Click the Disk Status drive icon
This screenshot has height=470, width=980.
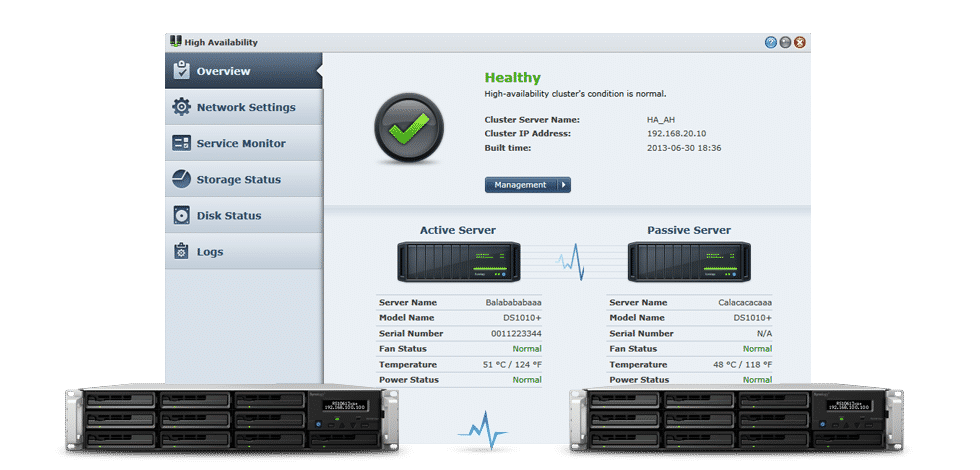[181, 216]
